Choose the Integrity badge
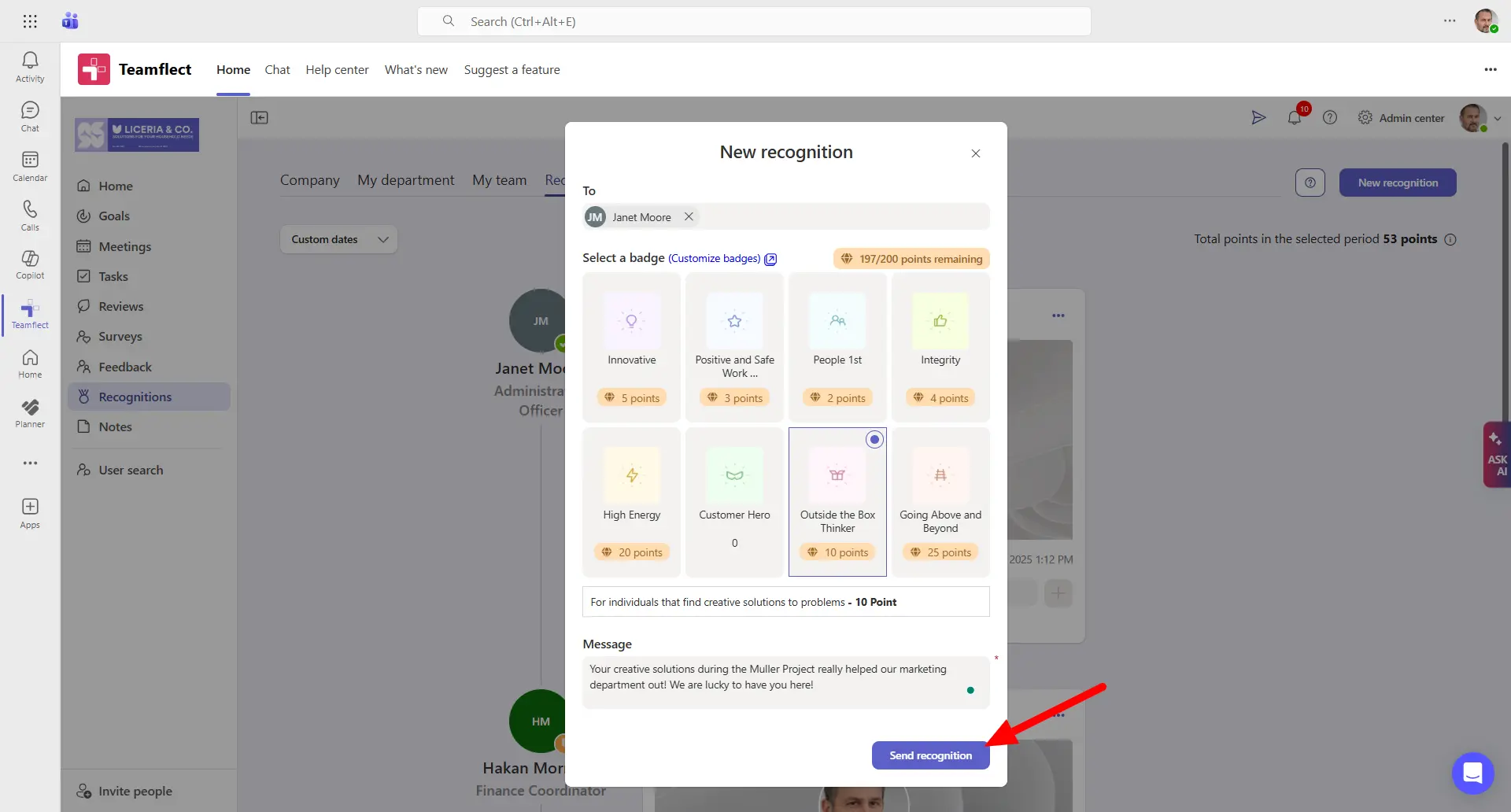Screen dimensions: 1511x812 click(940, 347)
